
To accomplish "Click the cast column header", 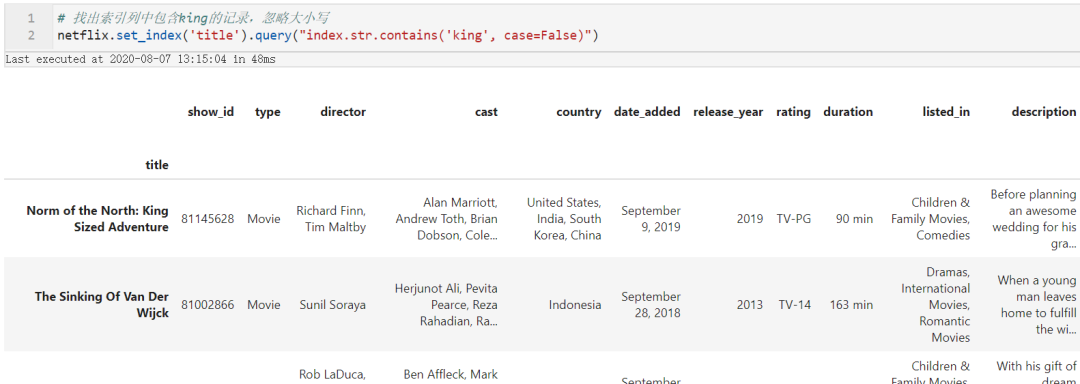I will tap(486, 111).
